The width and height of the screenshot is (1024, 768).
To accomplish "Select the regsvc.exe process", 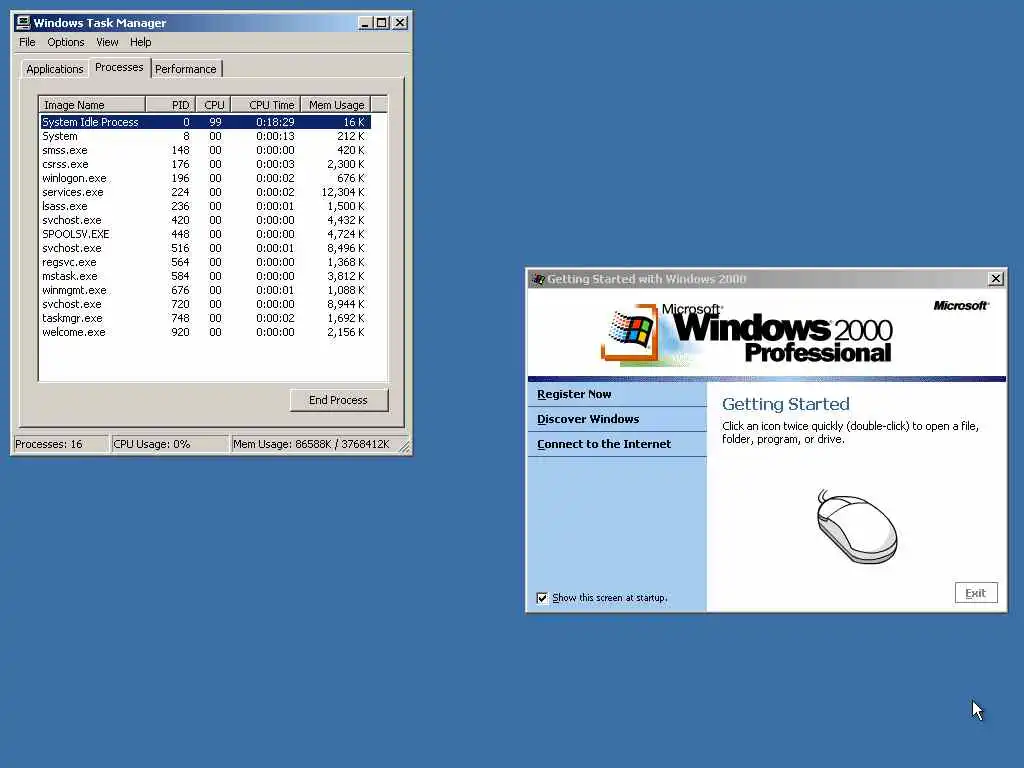I will 205,262.
